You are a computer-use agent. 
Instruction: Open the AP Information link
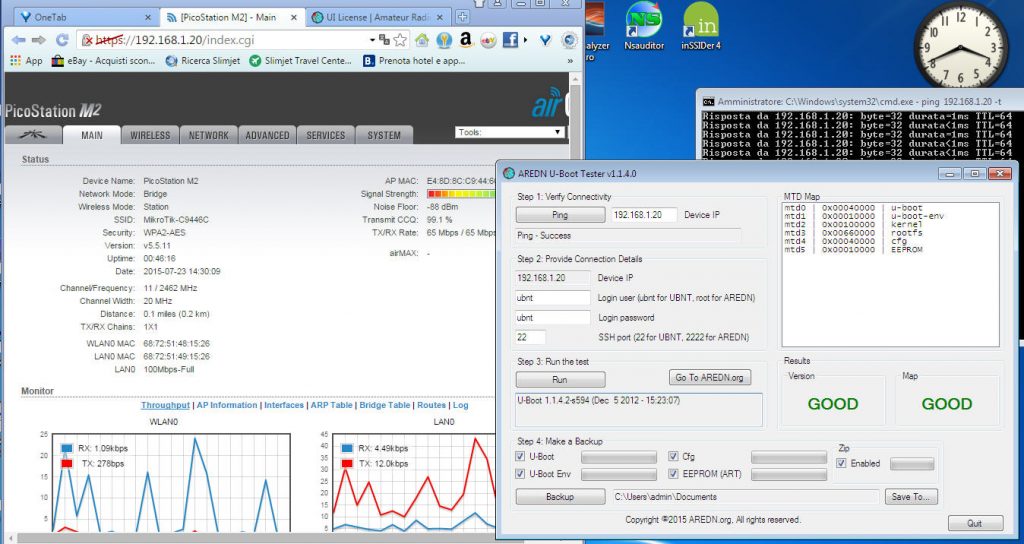click(x=227, y=405)
